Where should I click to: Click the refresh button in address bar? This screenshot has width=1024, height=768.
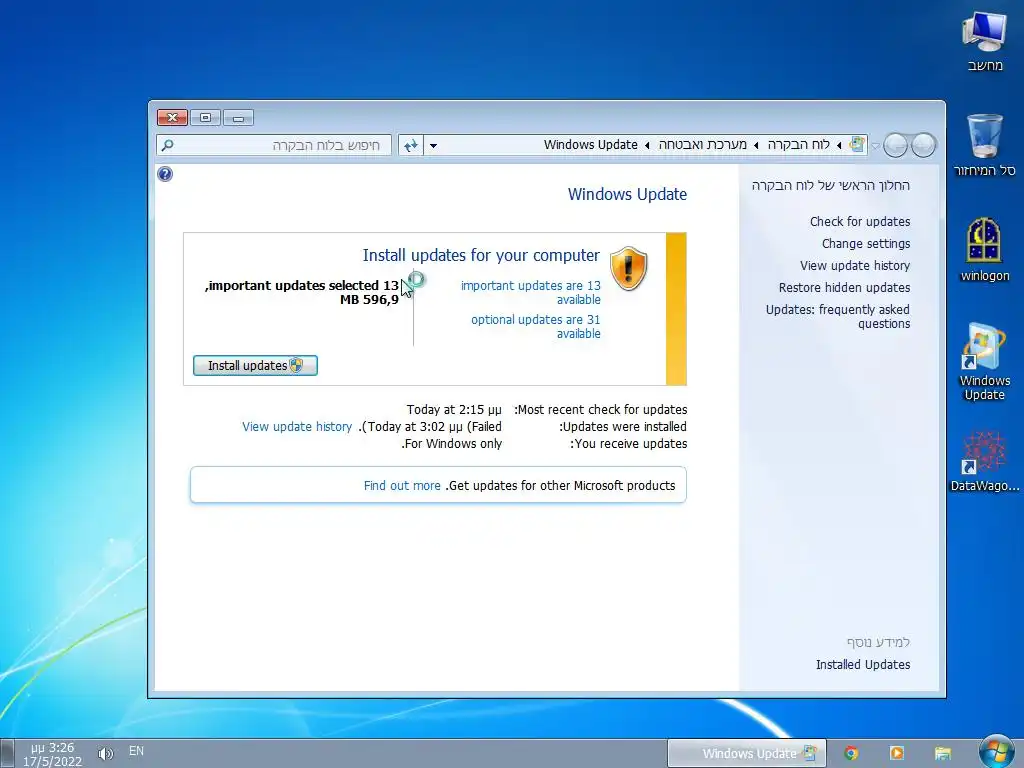click(411, 145)
